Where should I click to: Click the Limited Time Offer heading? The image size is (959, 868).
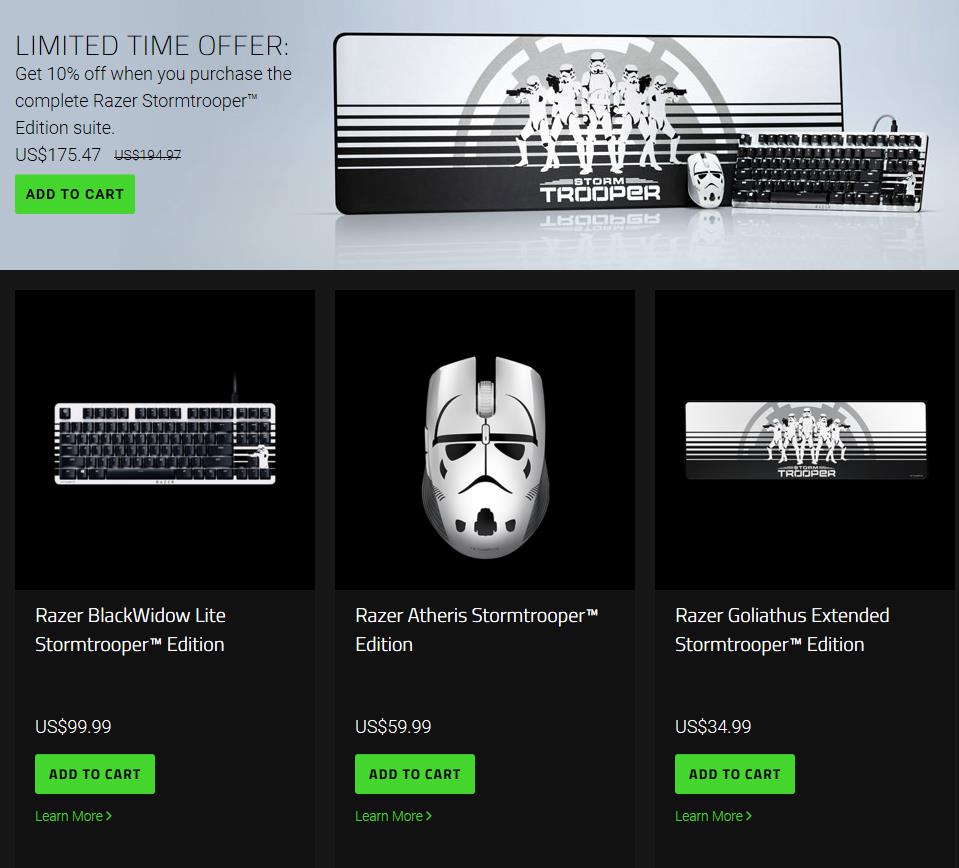pos(152,46)
